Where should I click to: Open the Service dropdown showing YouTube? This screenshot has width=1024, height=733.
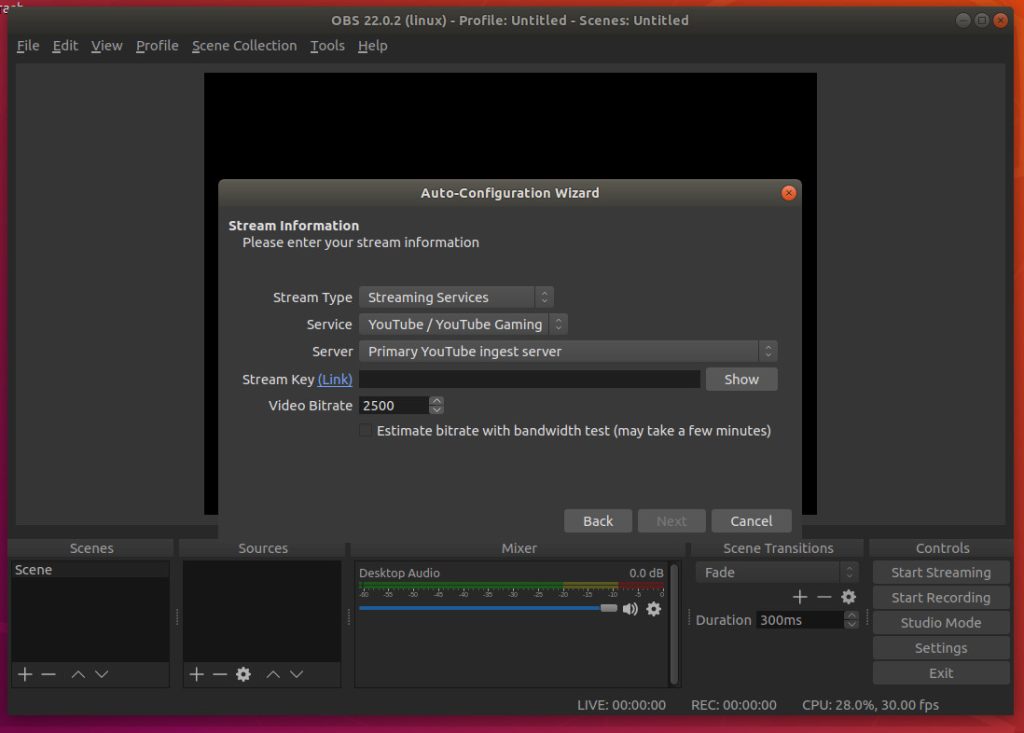[x=463, y=324]
